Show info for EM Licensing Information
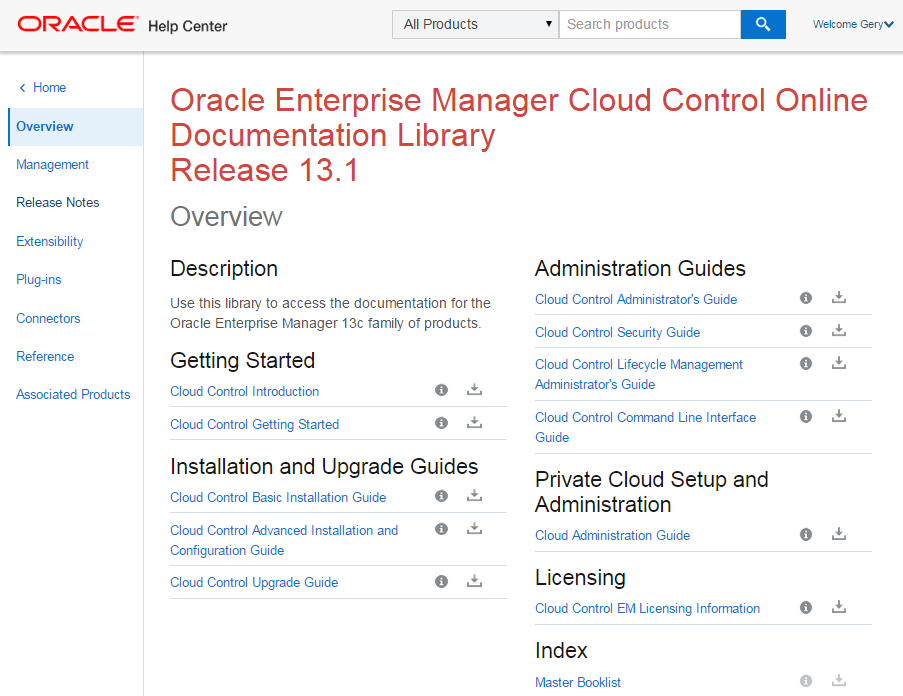The width and height of the screenshot is (903, 696). click(806, 607)
